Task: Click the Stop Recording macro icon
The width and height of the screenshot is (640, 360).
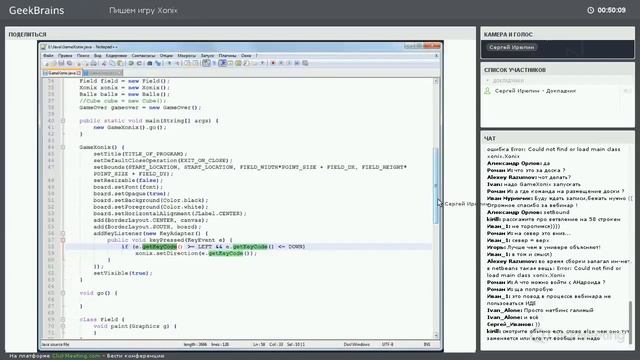Action: coord(281,63)
